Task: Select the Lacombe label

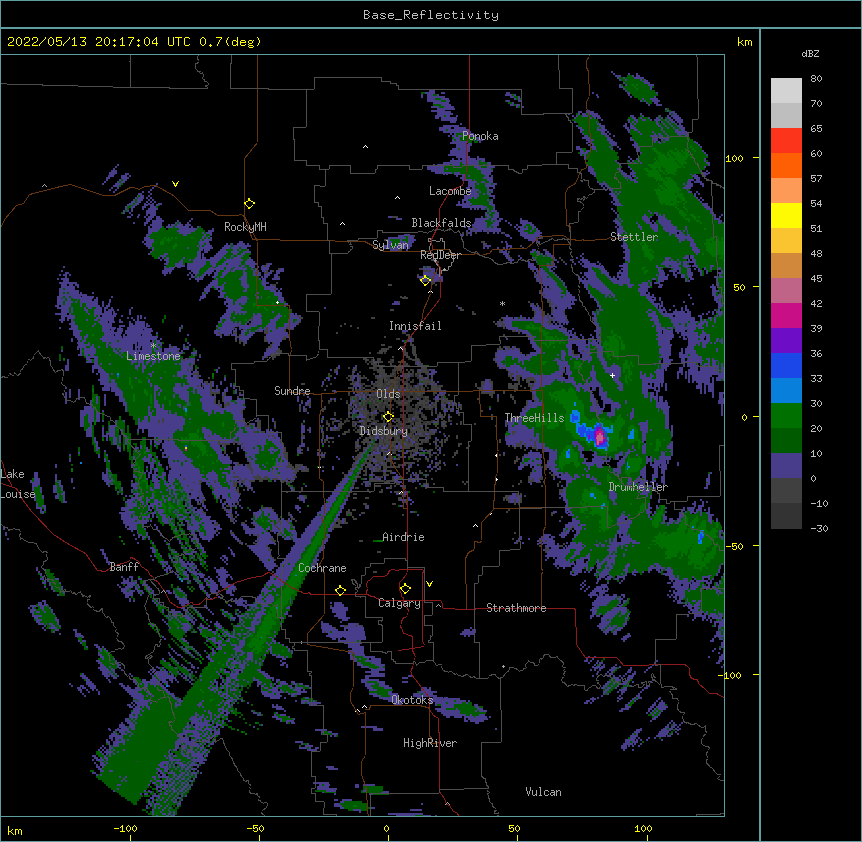Action: click(450, 191)
